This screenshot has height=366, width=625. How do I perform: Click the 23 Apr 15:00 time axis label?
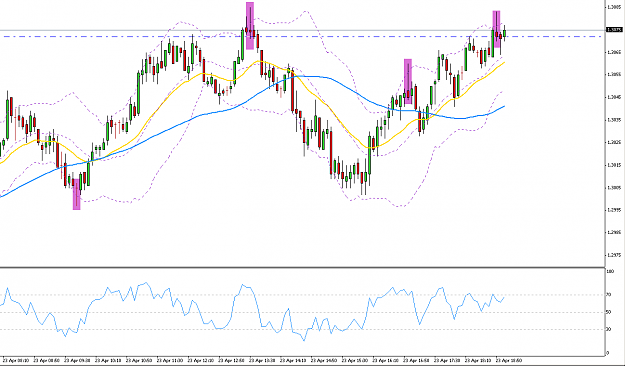pyautogui.click(x=354, y=360)
